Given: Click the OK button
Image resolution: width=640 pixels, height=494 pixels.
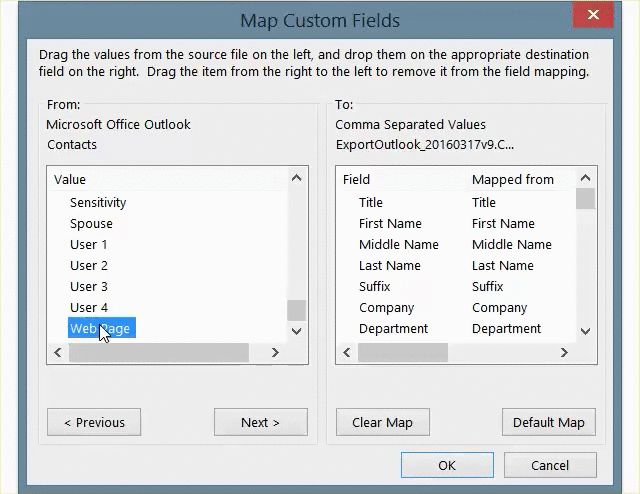Looking at the screenshot, I should point(446,465).
